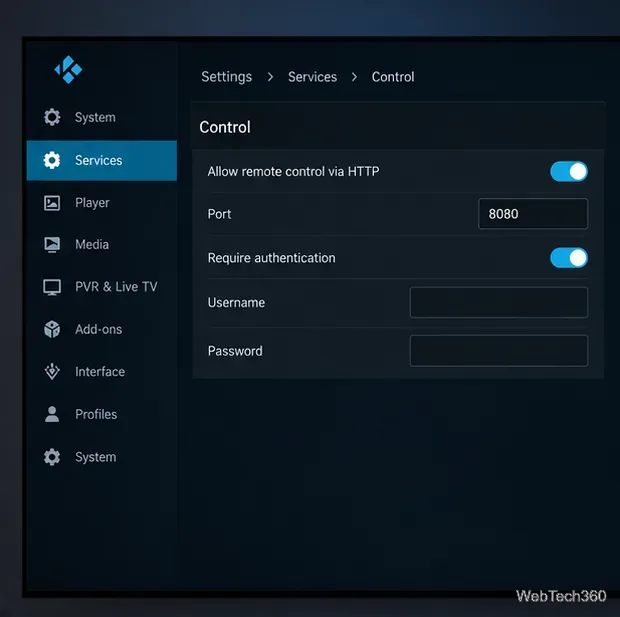Click the Profiles person icon
Screen dimensions: 620x617
52,414
